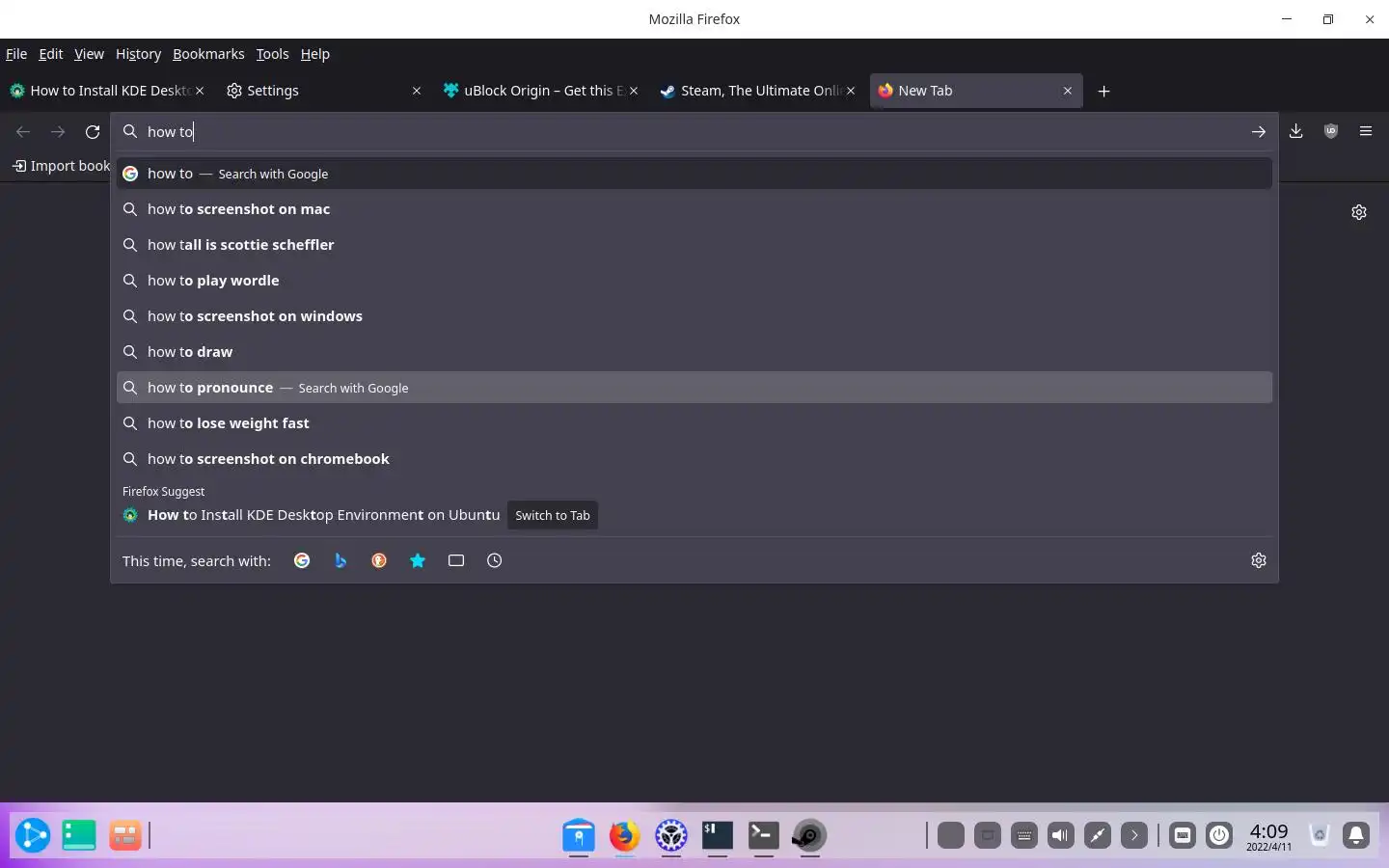1389x868 pixels.
Task: Open the Help menu
Action: (315, 54)
